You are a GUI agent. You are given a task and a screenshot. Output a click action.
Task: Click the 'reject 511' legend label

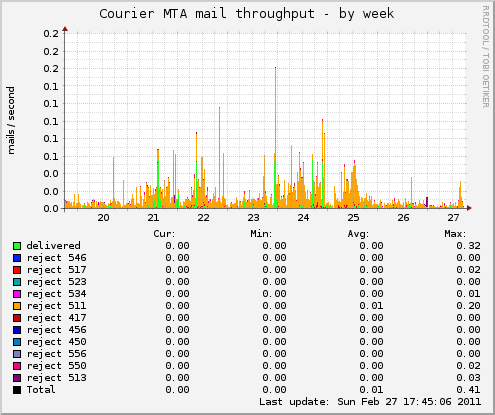(56, 306)
